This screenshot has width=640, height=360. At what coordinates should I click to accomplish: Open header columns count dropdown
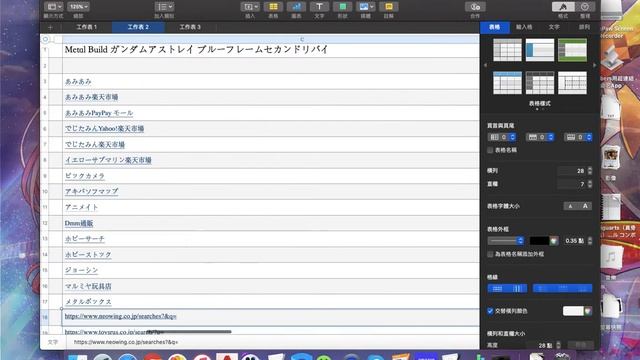tap(502, 137)
